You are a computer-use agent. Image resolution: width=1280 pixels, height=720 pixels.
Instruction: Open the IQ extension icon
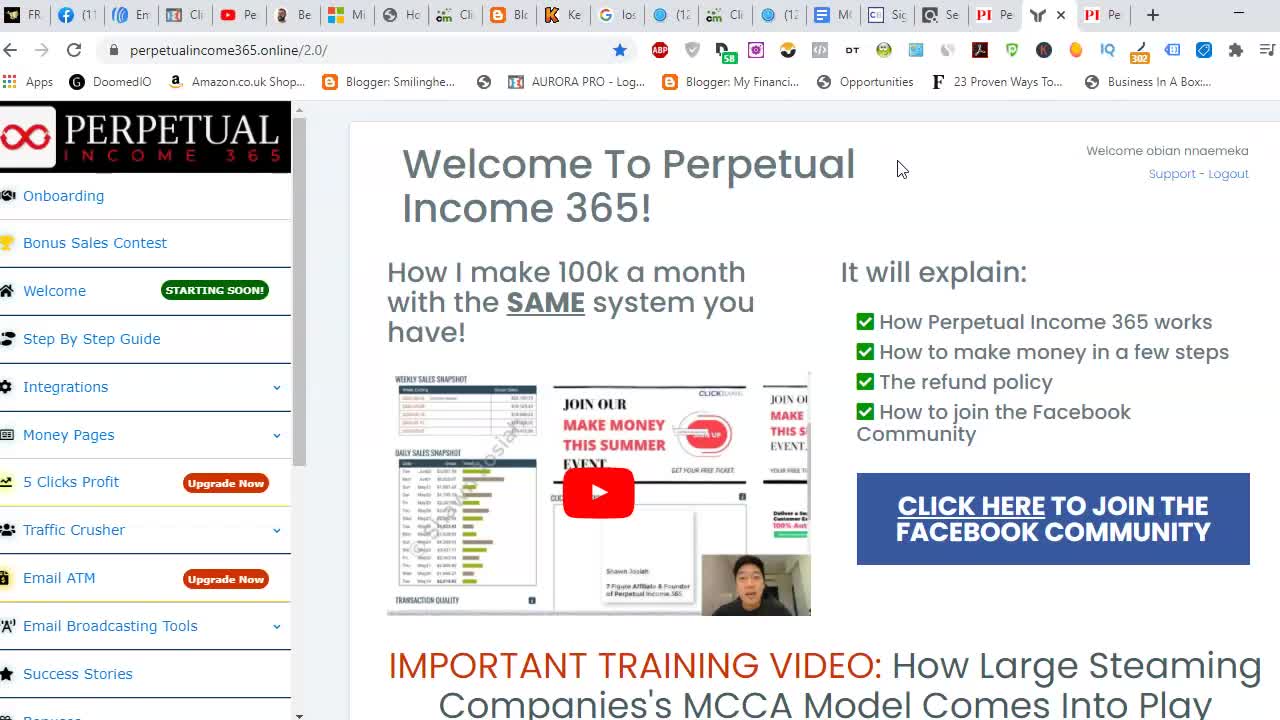tap(1107, 50)
